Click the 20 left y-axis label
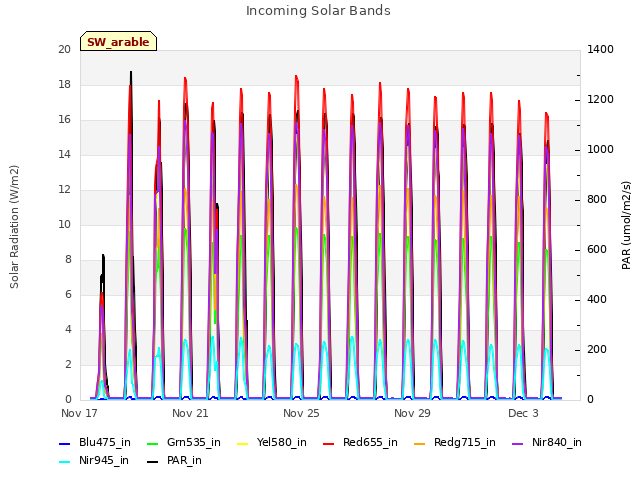Image resolution: width=640 pixels, height=480 pixels. click(64, 49)
